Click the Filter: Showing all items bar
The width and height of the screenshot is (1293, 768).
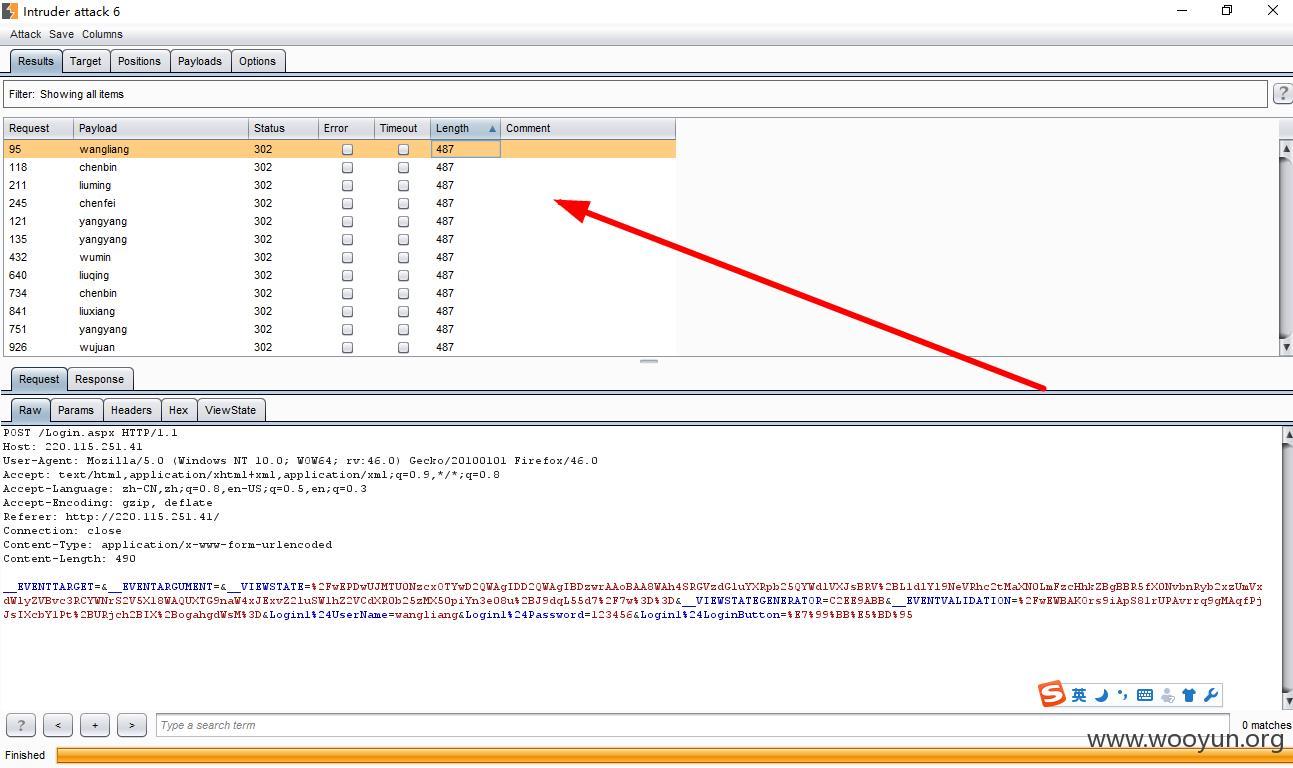635,94
